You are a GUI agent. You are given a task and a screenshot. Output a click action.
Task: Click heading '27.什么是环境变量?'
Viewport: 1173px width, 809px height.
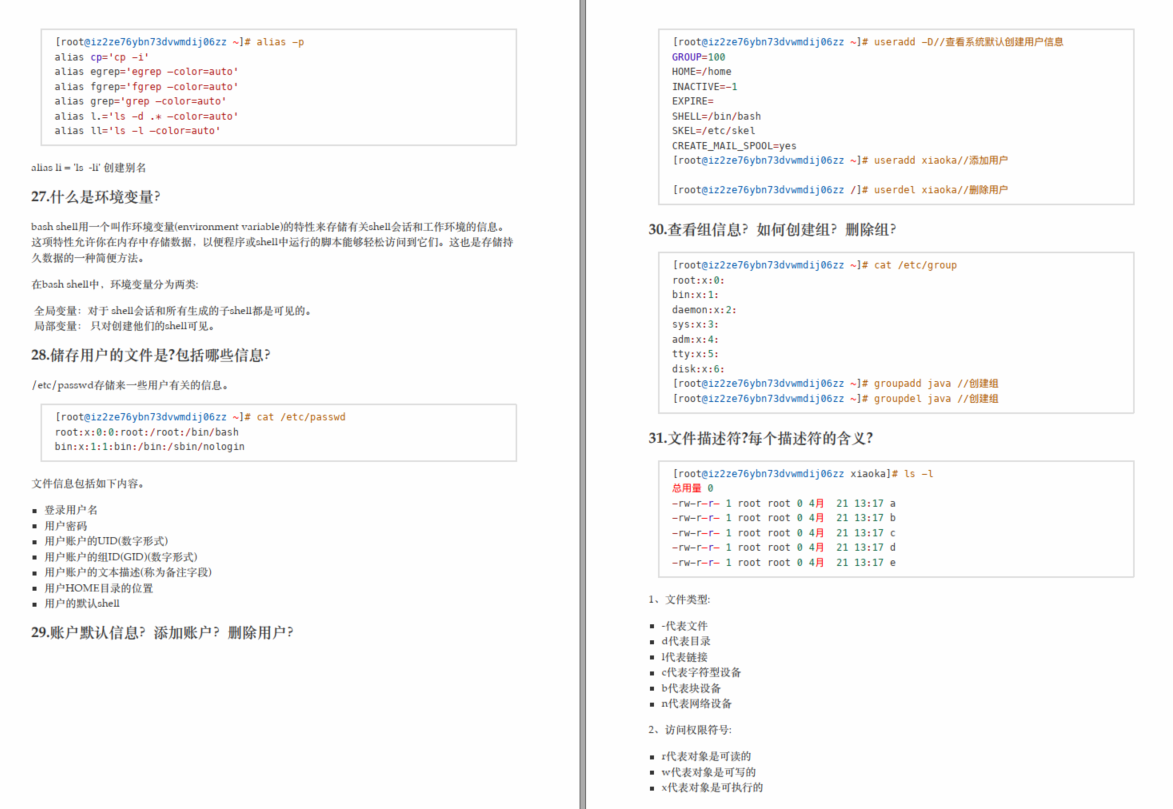[x=95, y=197]
